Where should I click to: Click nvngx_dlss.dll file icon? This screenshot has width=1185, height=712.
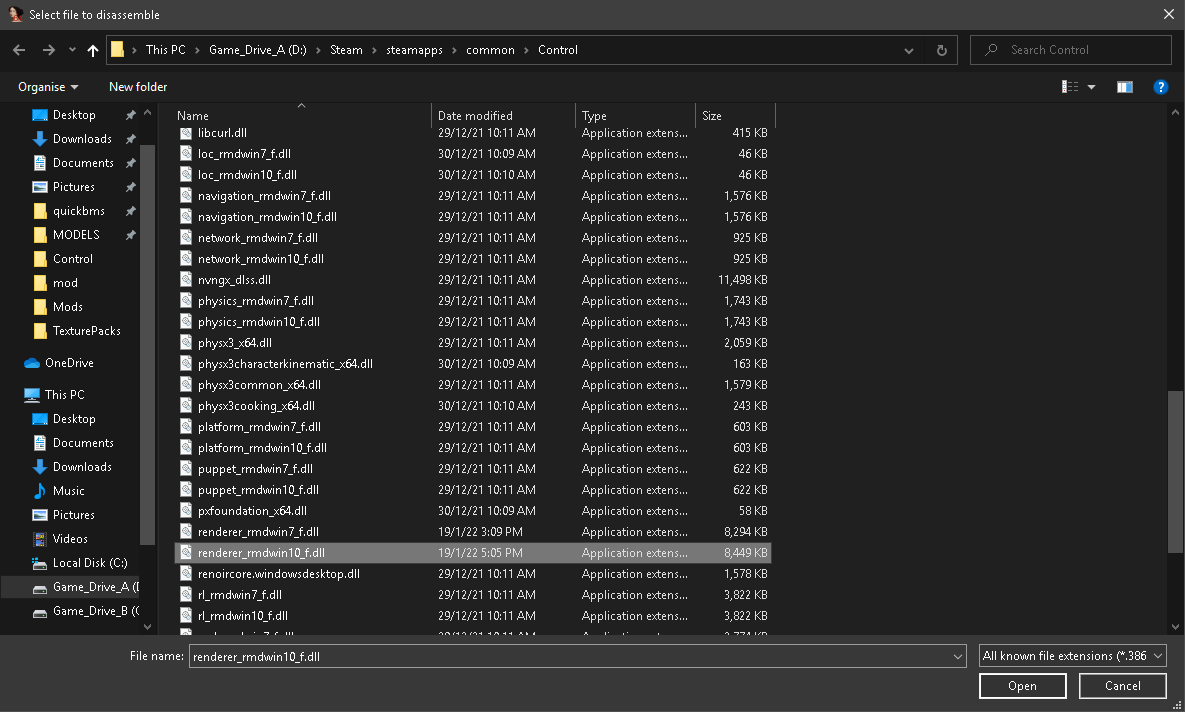point(185,280)
